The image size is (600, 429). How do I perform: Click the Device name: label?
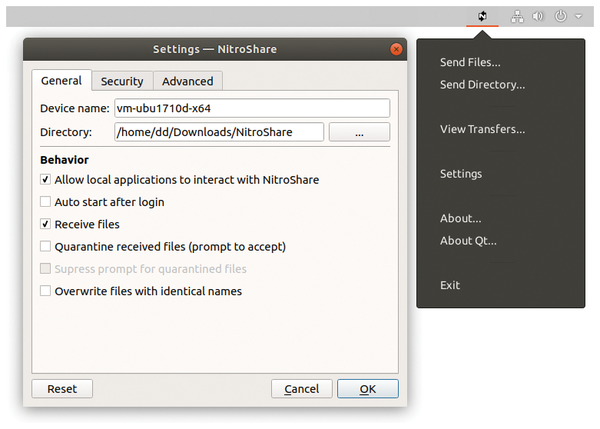pyautogui.click(x=75, y=109)
